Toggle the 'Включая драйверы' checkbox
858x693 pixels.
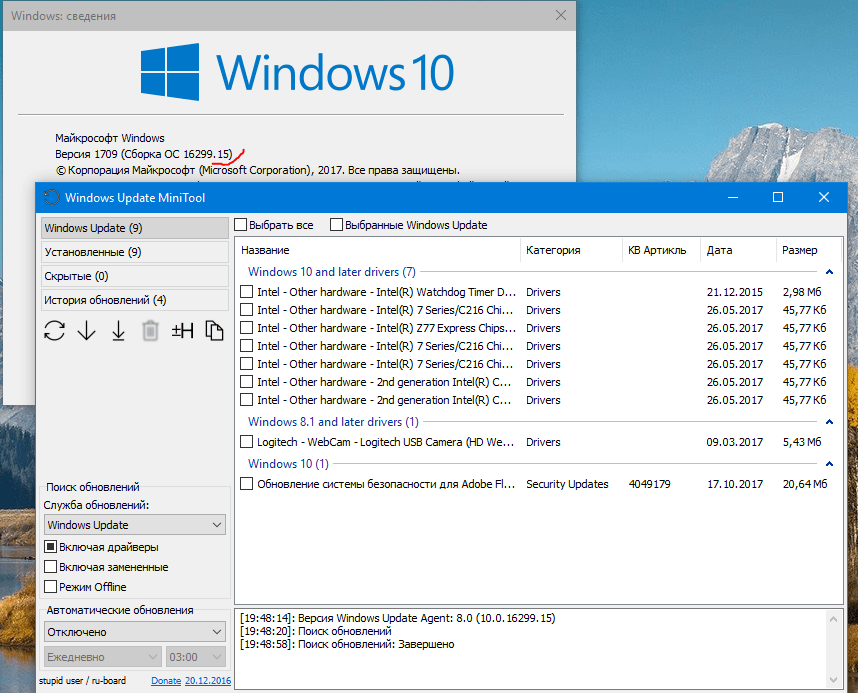coord(50,547)
